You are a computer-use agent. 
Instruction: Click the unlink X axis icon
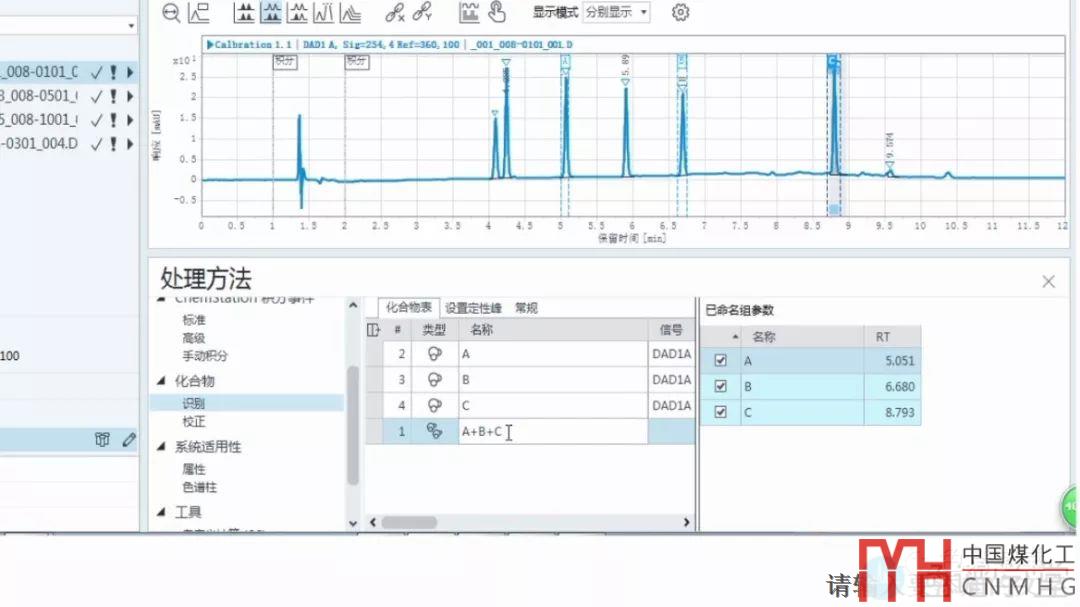click(x=395, y=13)
